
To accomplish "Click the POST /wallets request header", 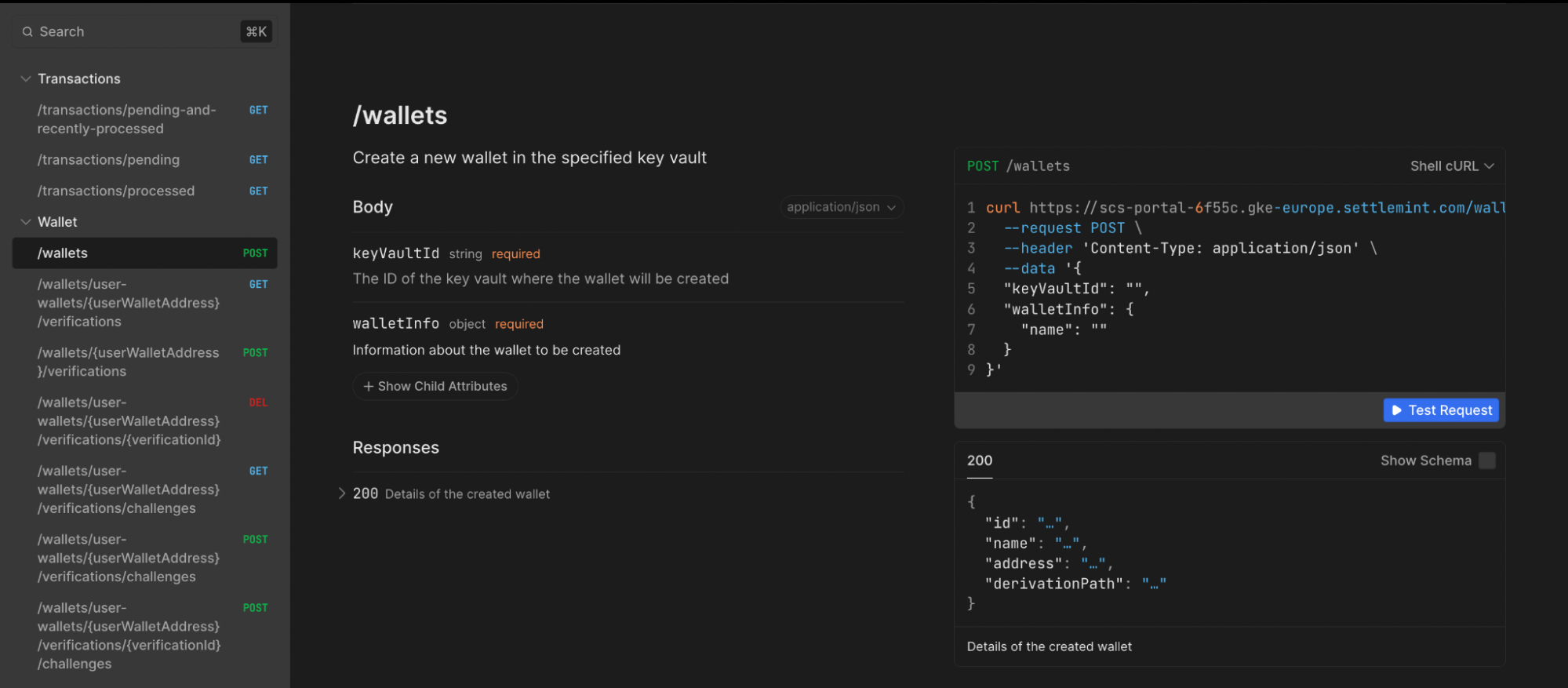I will coord(1018,166).
